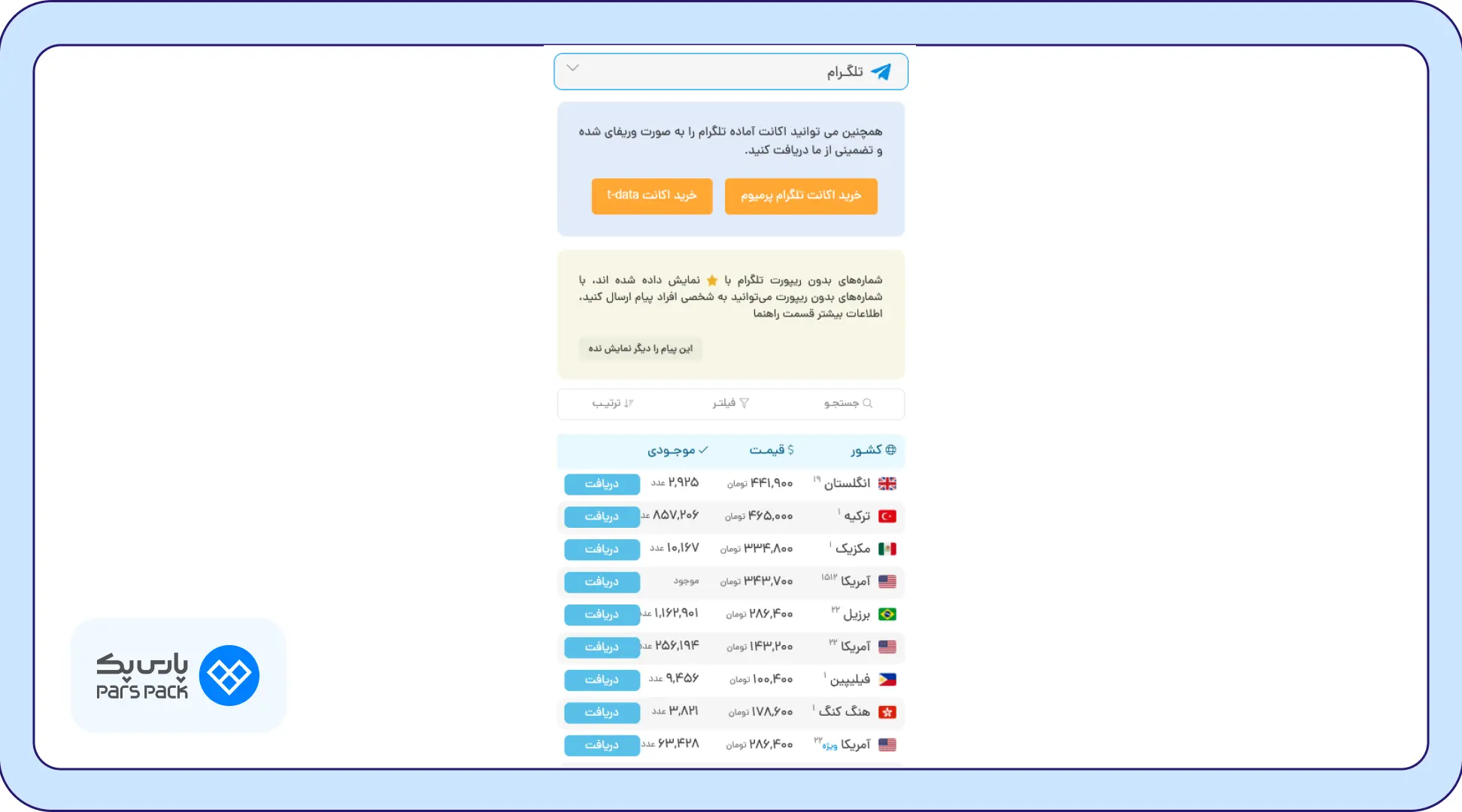Click buy premium Telegram account button
Screen dimensions: 1462x812
click(x=801, y=195)
